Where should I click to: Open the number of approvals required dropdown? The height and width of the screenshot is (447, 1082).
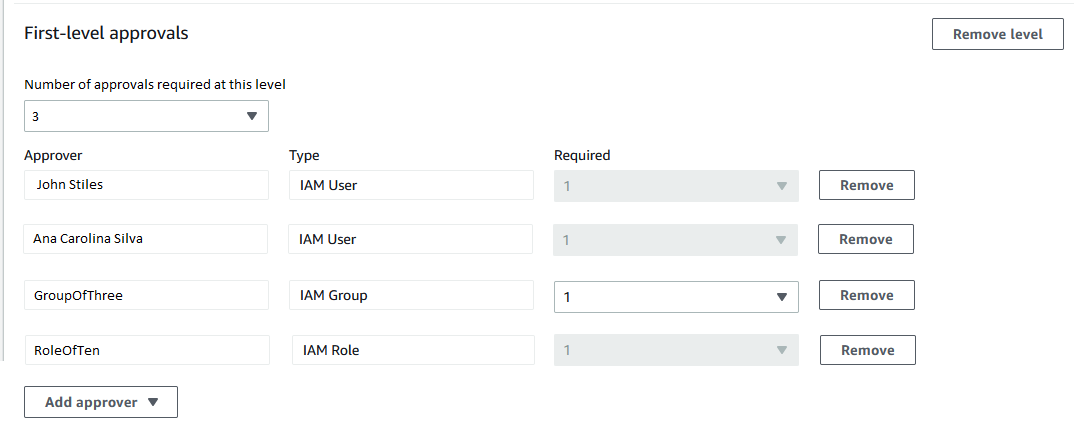(146, 116)
